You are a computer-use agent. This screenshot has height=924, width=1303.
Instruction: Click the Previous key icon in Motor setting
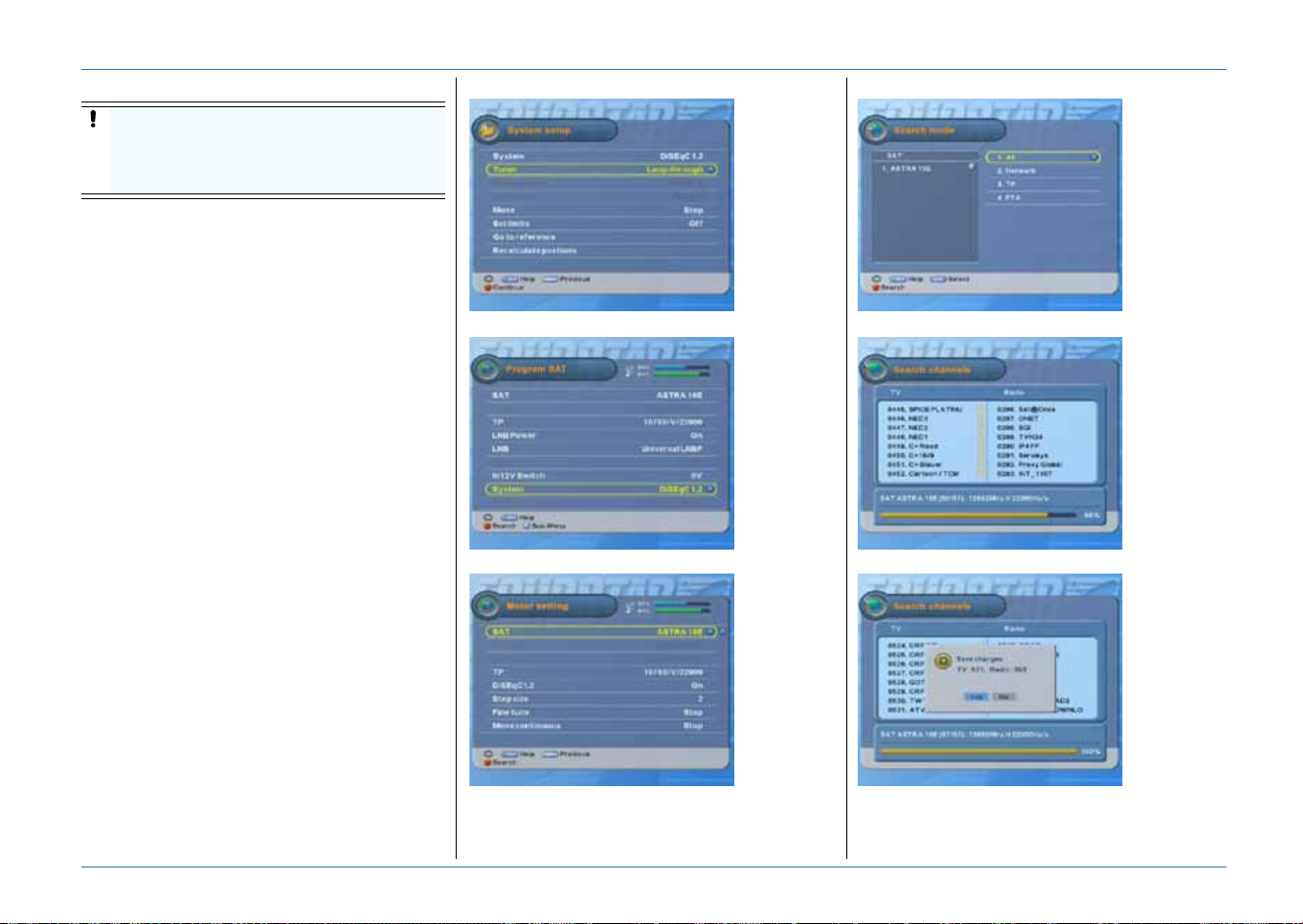click(550, 754)
